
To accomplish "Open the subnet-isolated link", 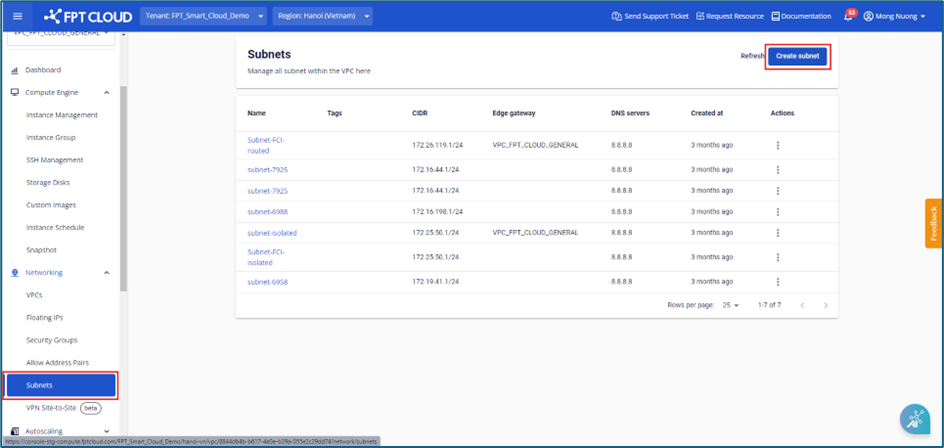I will [272, 233].
